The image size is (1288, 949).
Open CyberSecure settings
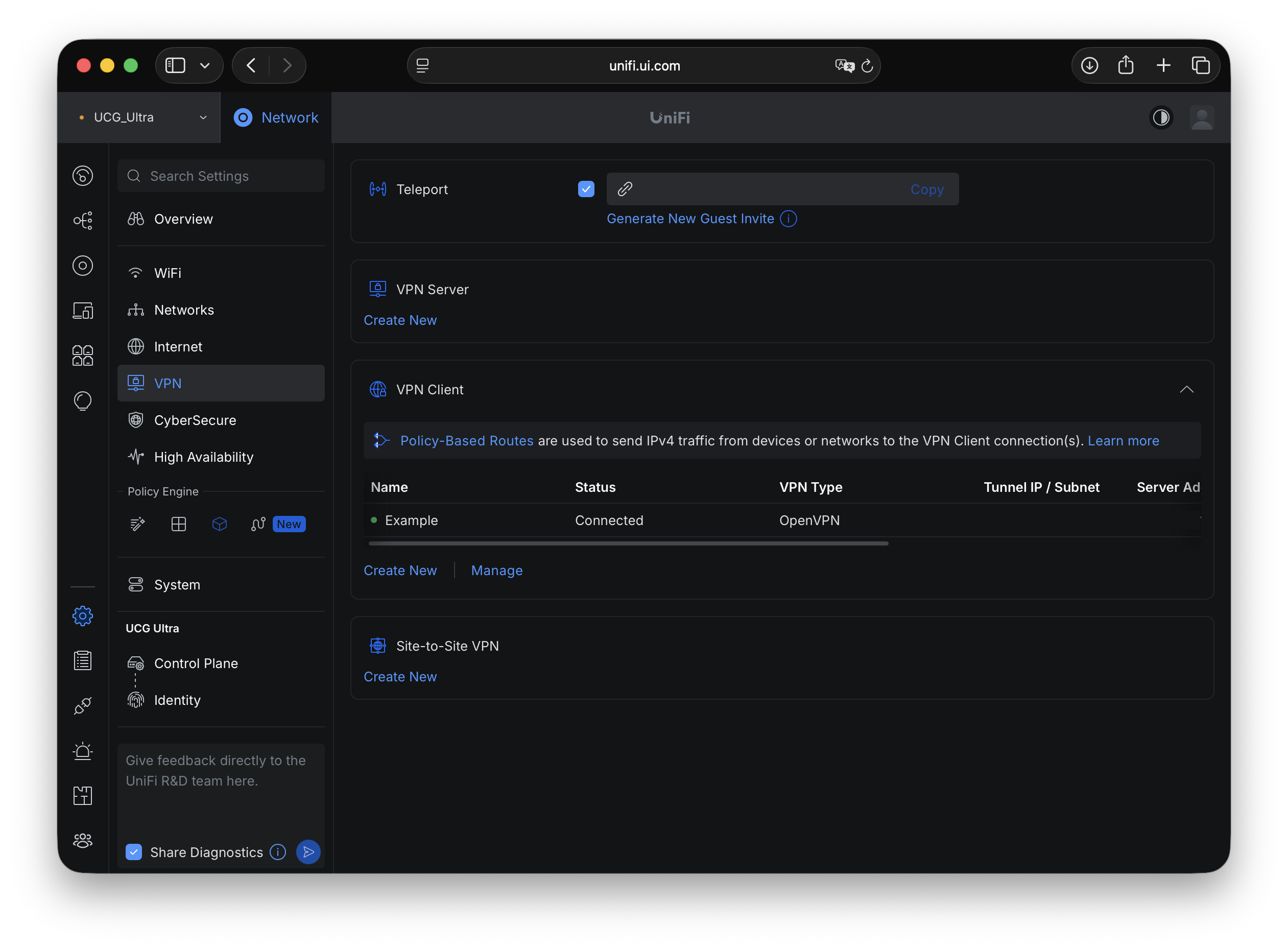click(221, 420)
